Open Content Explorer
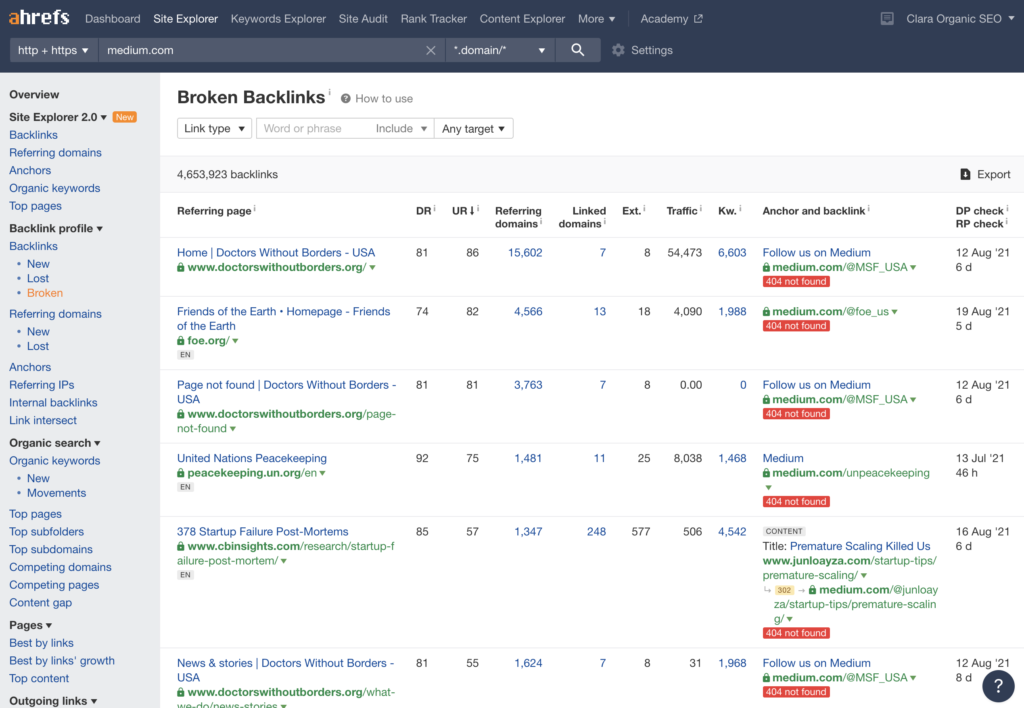Viewport: 1024px width, 708px height. [x=522, y=19]
